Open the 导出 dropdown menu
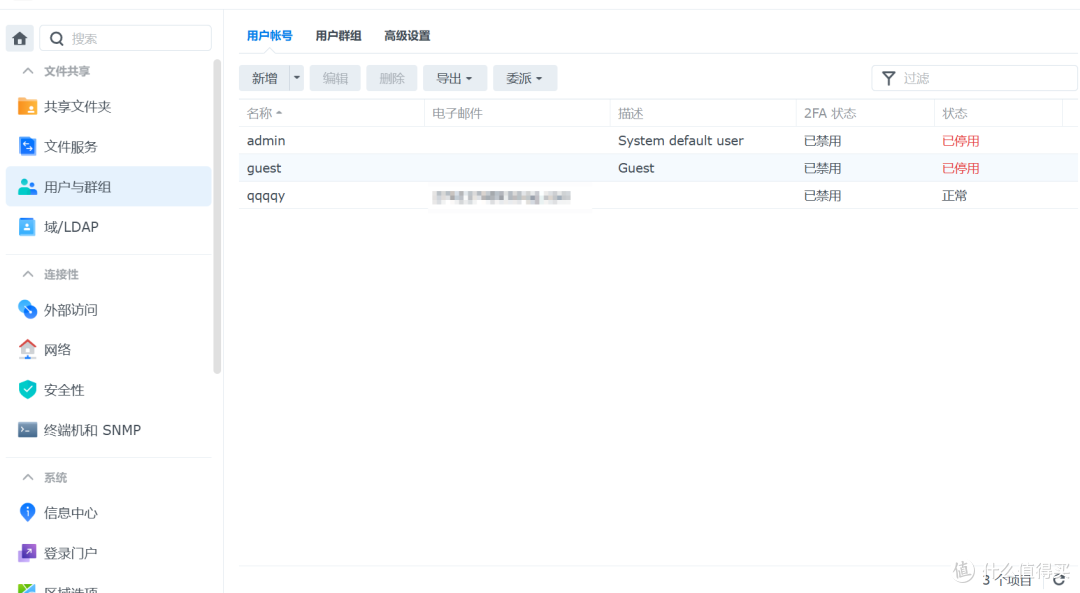Viewport: 1080px width, 593px height. 455,78
